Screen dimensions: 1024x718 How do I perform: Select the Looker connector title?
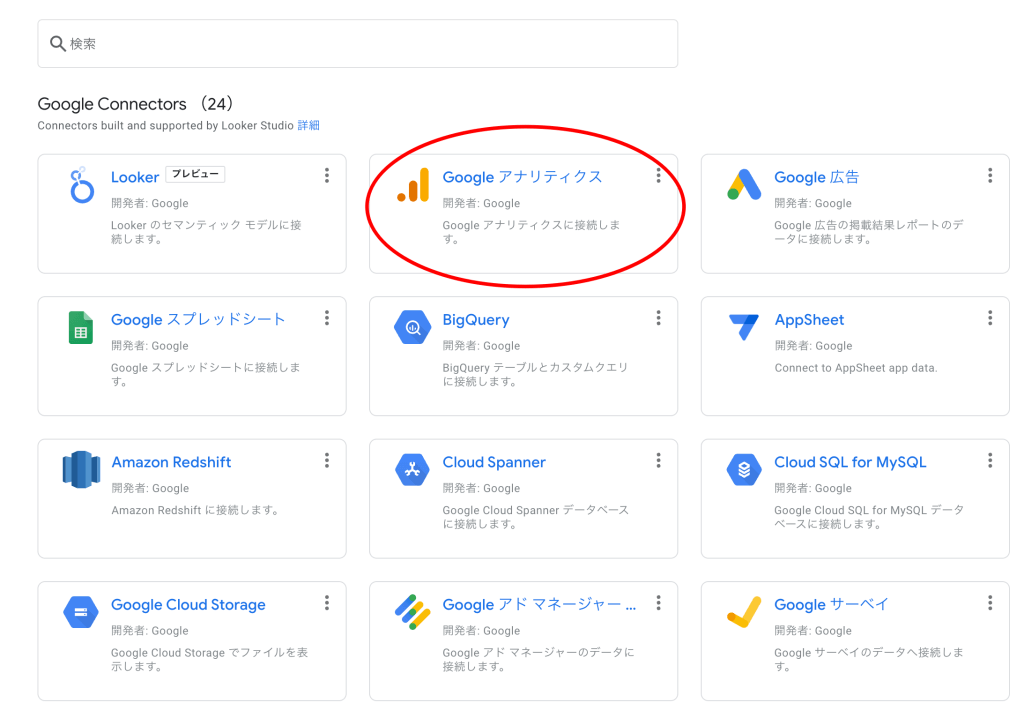(135, 177)
